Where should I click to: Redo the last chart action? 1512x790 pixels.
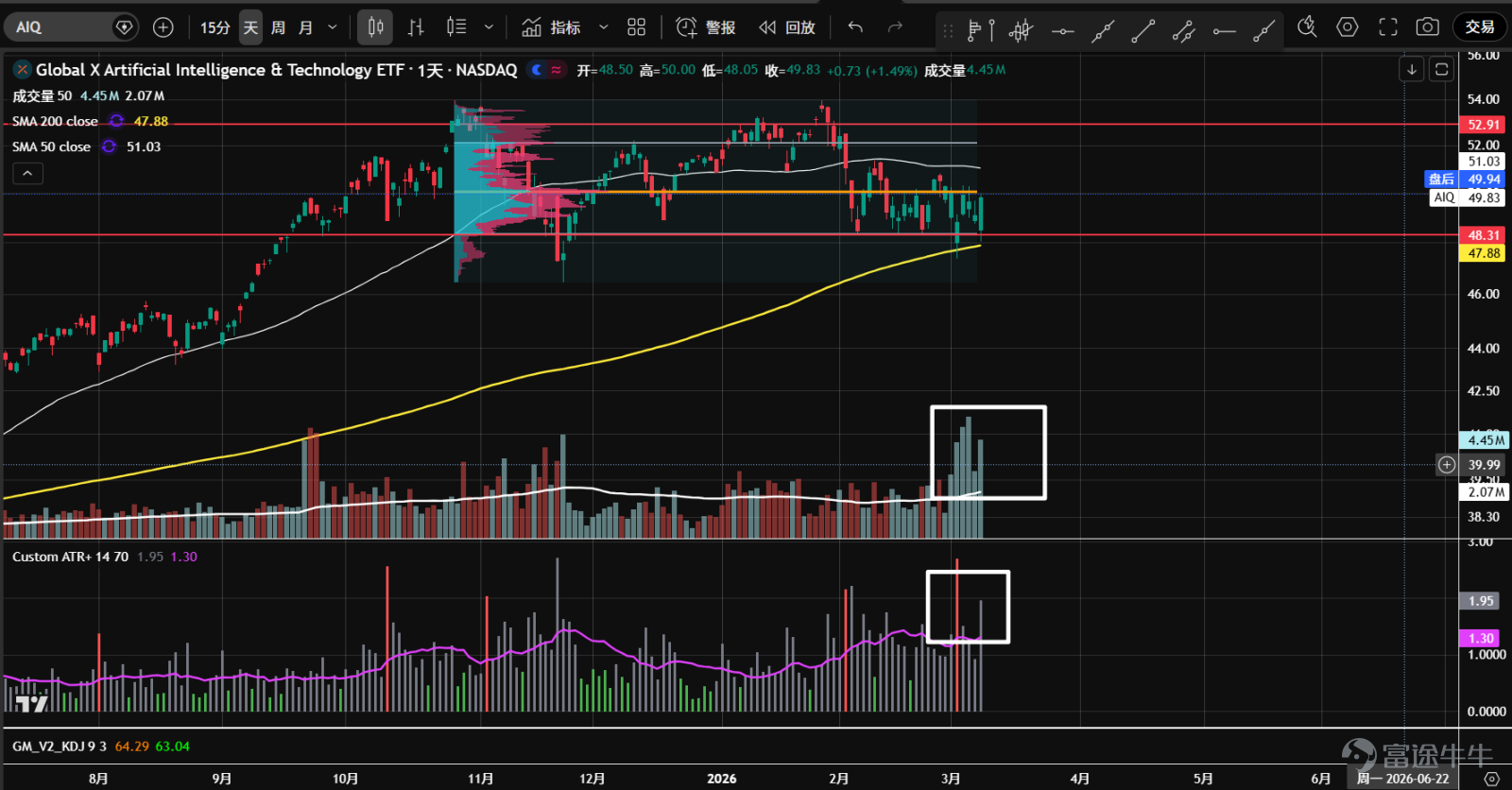895,27
